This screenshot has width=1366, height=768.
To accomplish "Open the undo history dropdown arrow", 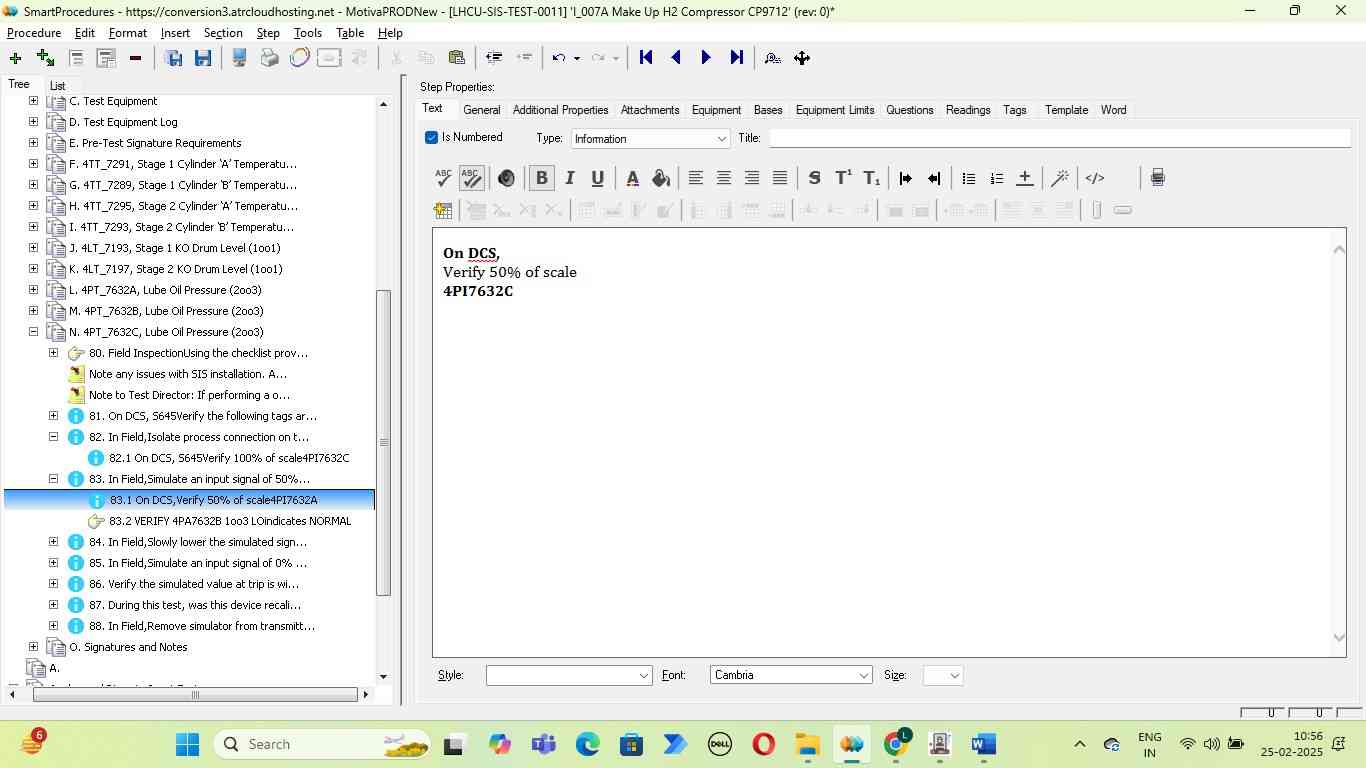I will (577, 58).
